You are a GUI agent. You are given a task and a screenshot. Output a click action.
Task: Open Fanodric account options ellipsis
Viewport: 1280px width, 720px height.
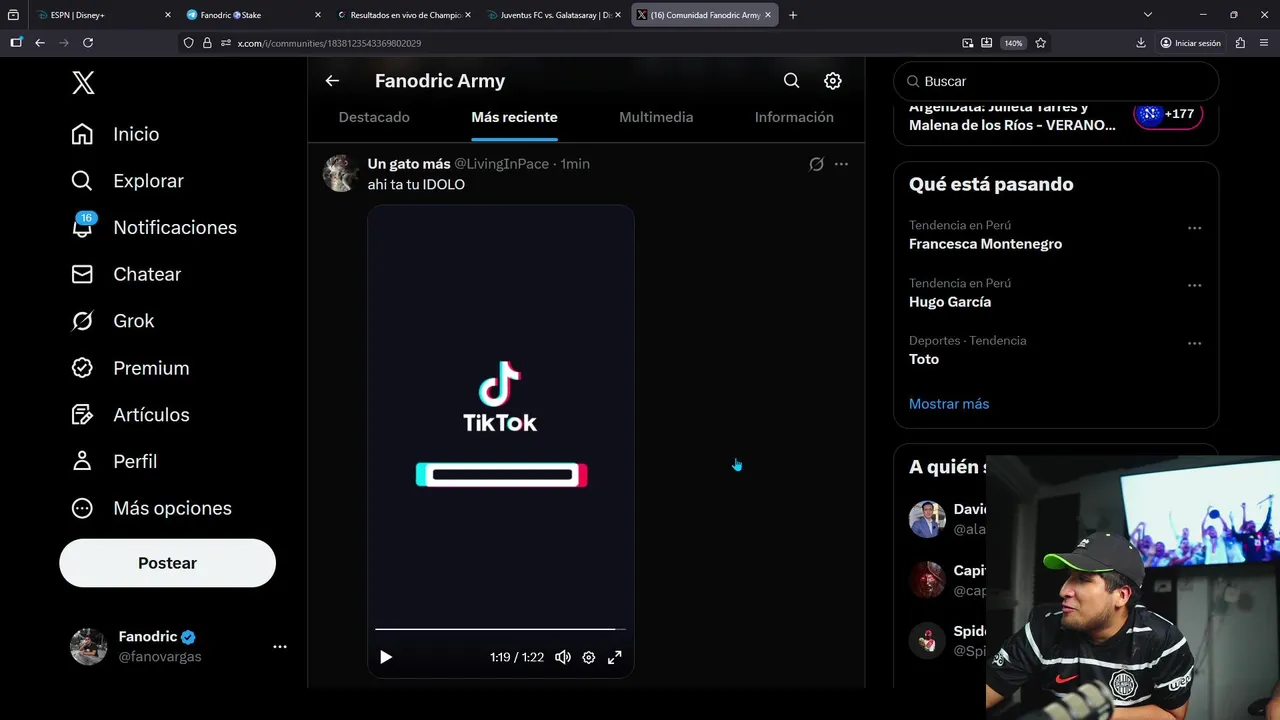coord(280,647)
